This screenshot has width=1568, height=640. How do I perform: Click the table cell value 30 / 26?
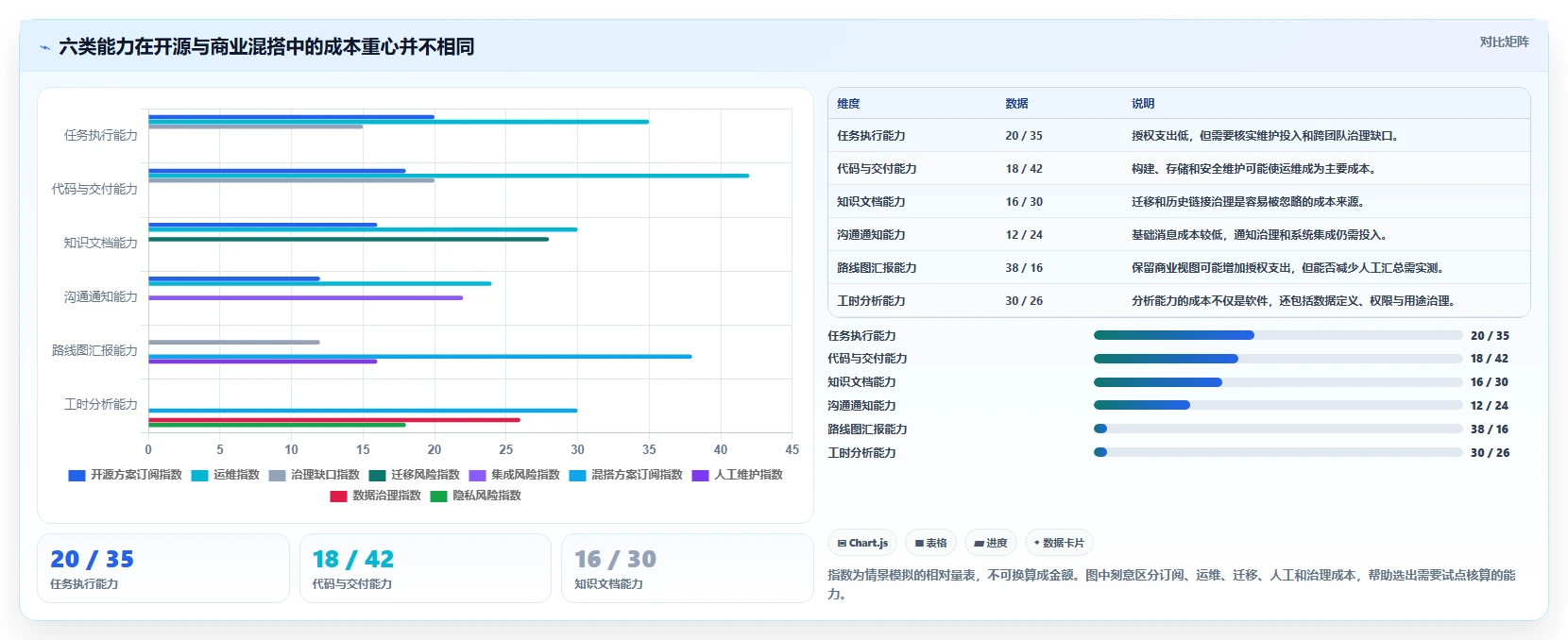(x=1024, y=301)
